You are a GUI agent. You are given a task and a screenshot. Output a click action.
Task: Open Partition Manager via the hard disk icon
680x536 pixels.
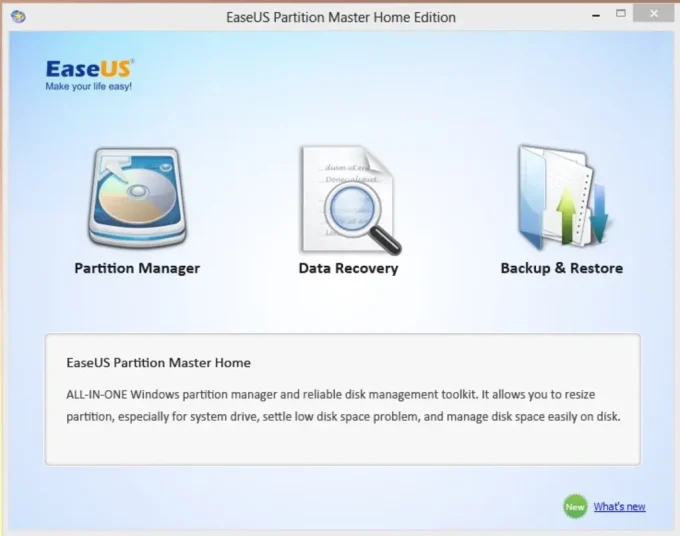coord(136,200)
